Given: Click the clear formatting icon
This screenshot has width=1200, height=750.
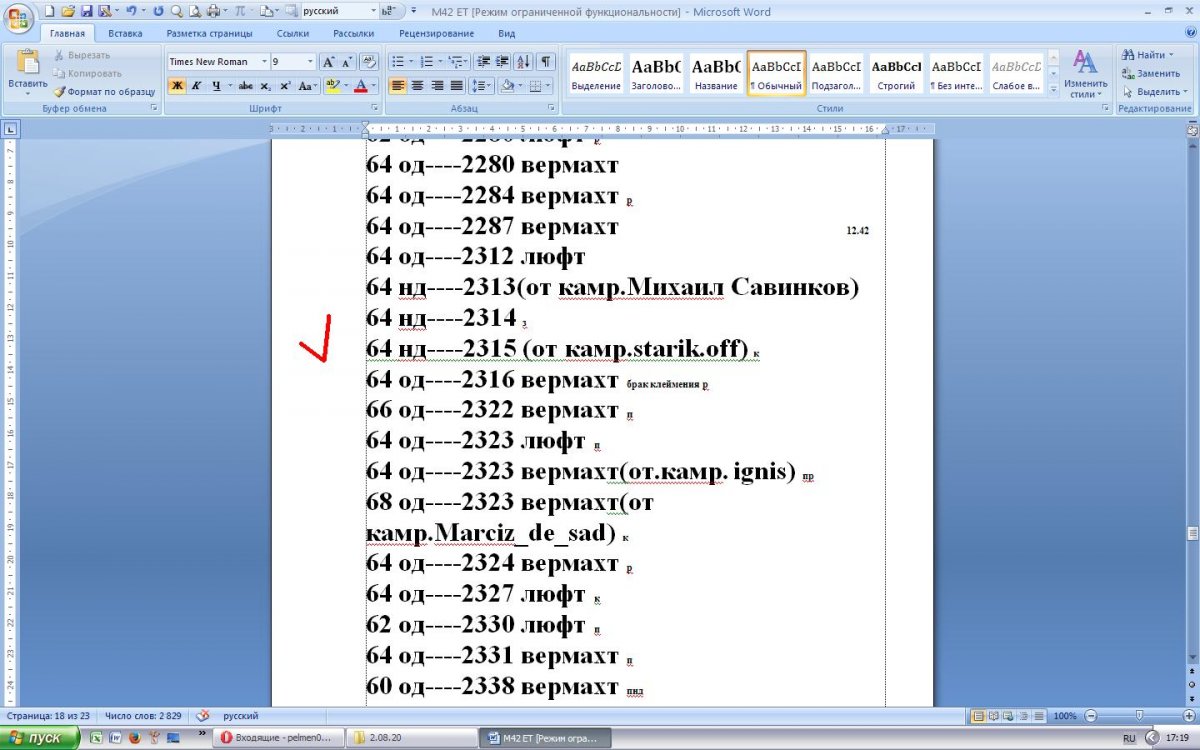Looking at the screenshot, I should [368, 62].
